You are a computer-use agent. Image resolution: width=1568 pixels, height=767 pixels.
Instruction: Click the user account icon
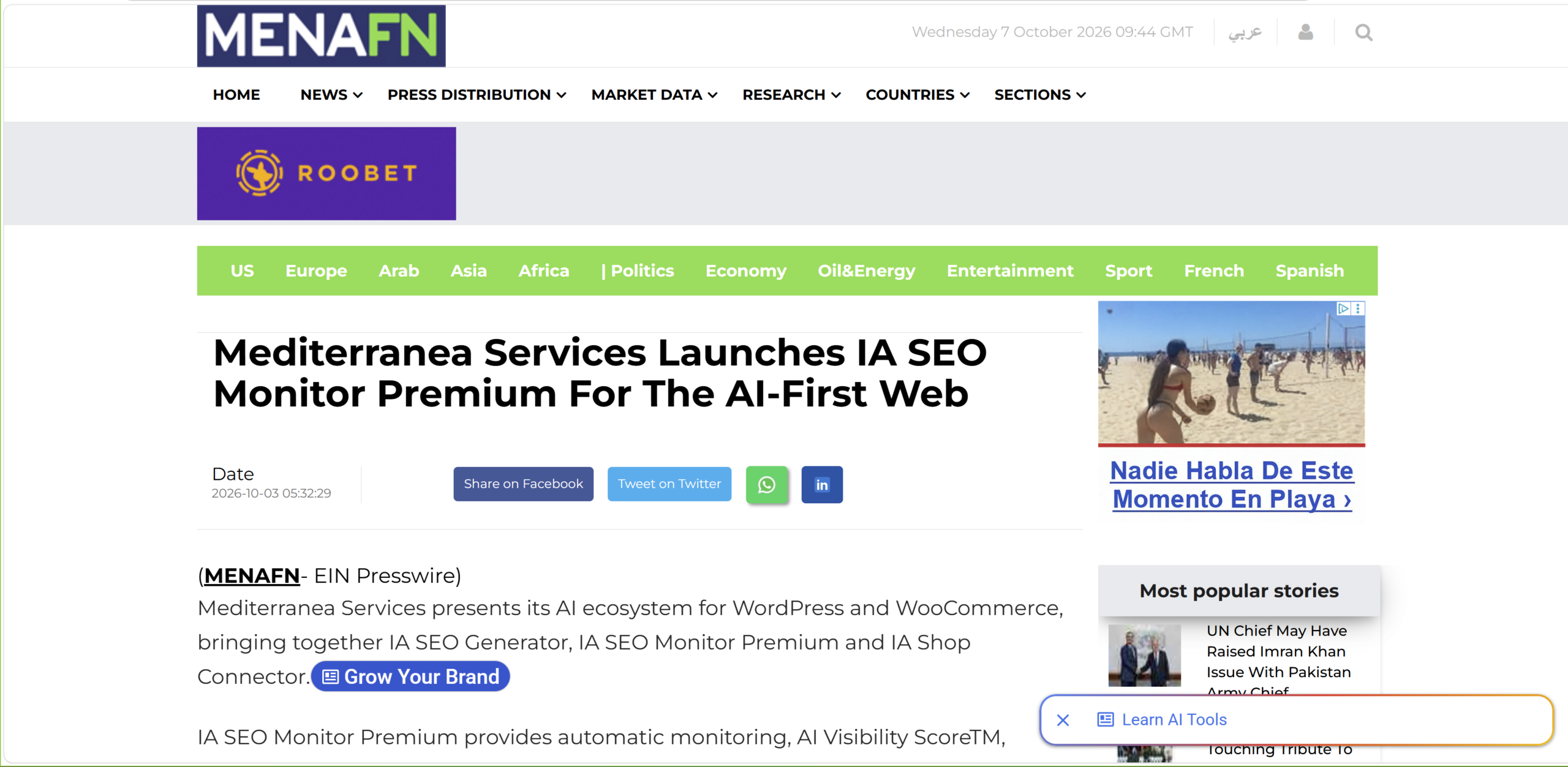coord(1305,32)
